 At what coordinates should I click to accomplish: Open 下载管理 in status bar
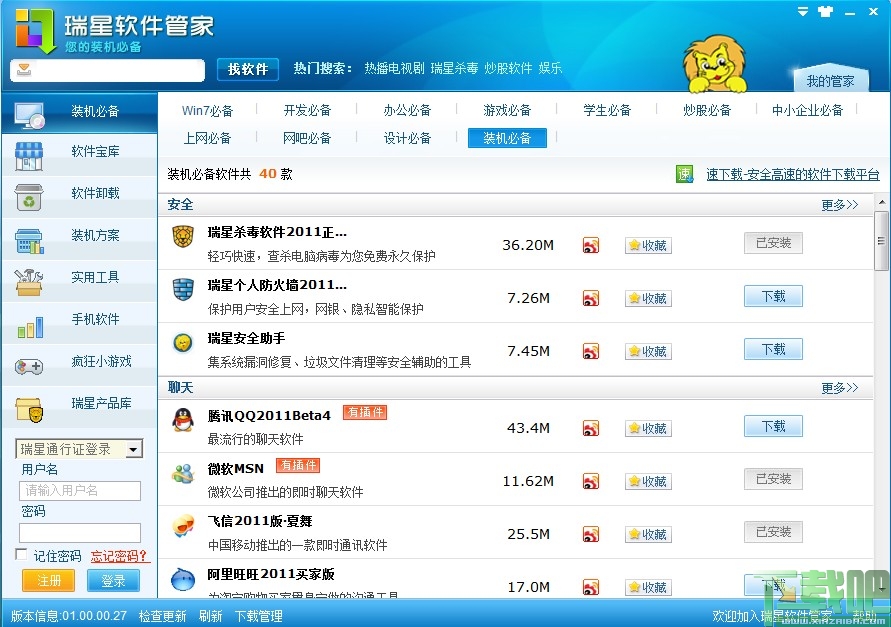pyautogui.click(x=259, y=616)
